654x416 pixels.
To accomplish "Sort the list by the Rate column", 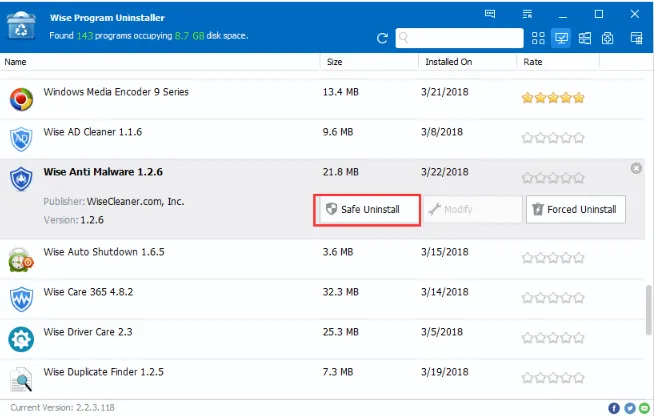I will [x=558, y=62].
